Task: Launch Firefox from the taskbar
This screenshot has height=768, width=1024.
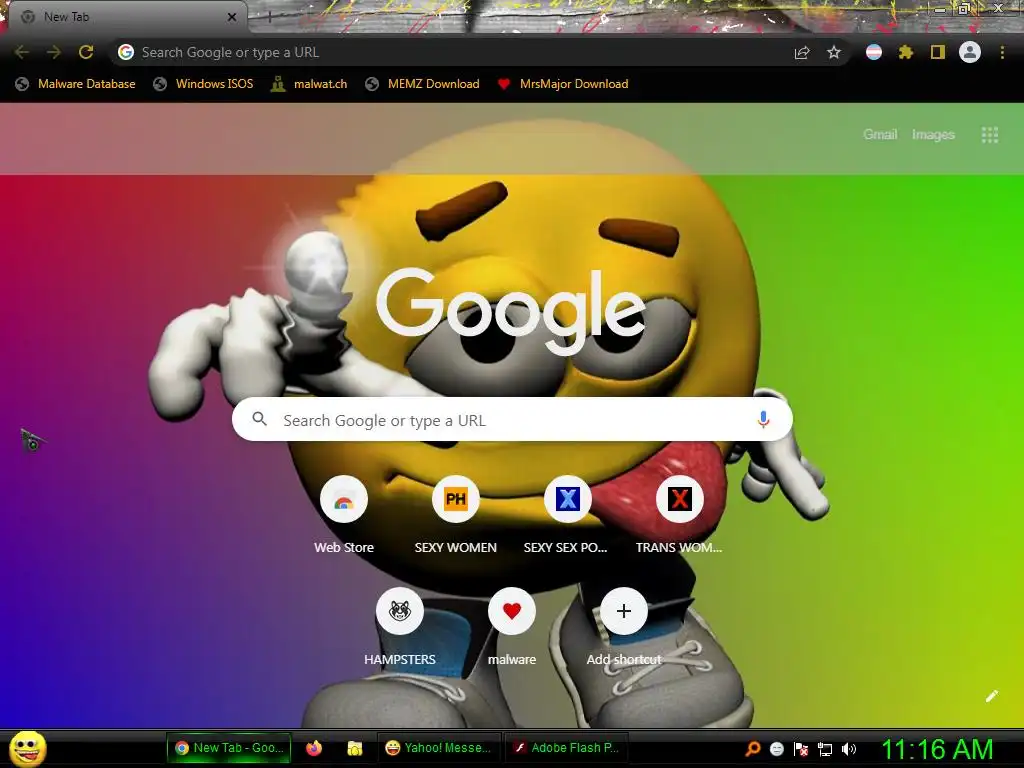Action: [x=314, y=748]
